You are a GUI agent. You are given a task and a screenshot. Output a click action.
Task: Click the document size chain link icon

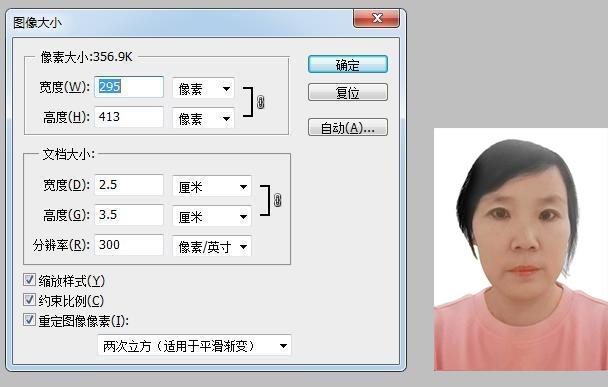tap(277, 200)
